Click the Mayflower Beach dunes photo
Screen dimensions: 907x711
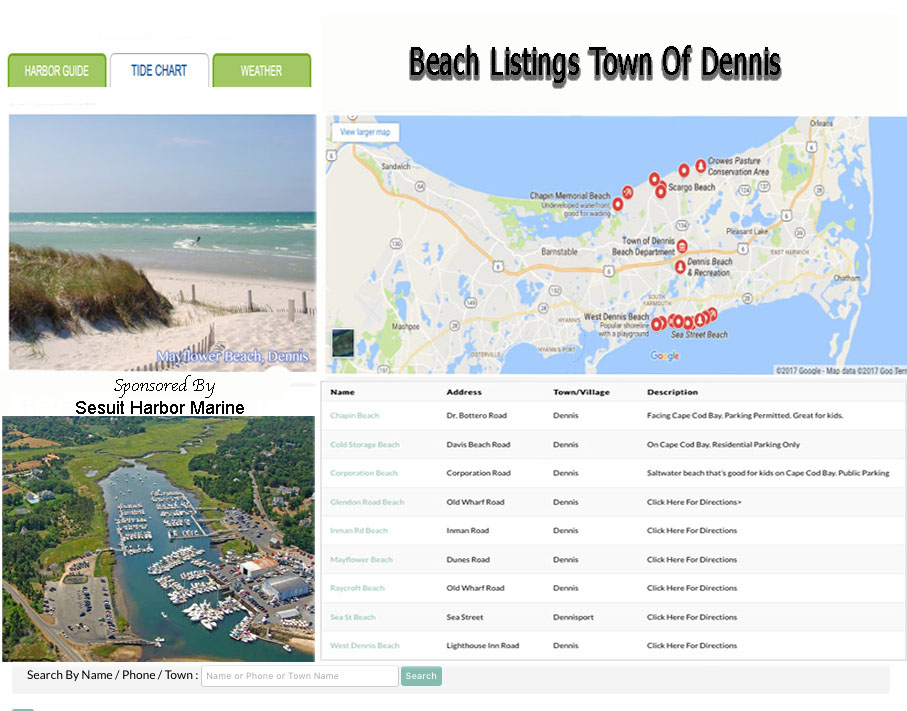pyautogui.click(x=162, y=242)
